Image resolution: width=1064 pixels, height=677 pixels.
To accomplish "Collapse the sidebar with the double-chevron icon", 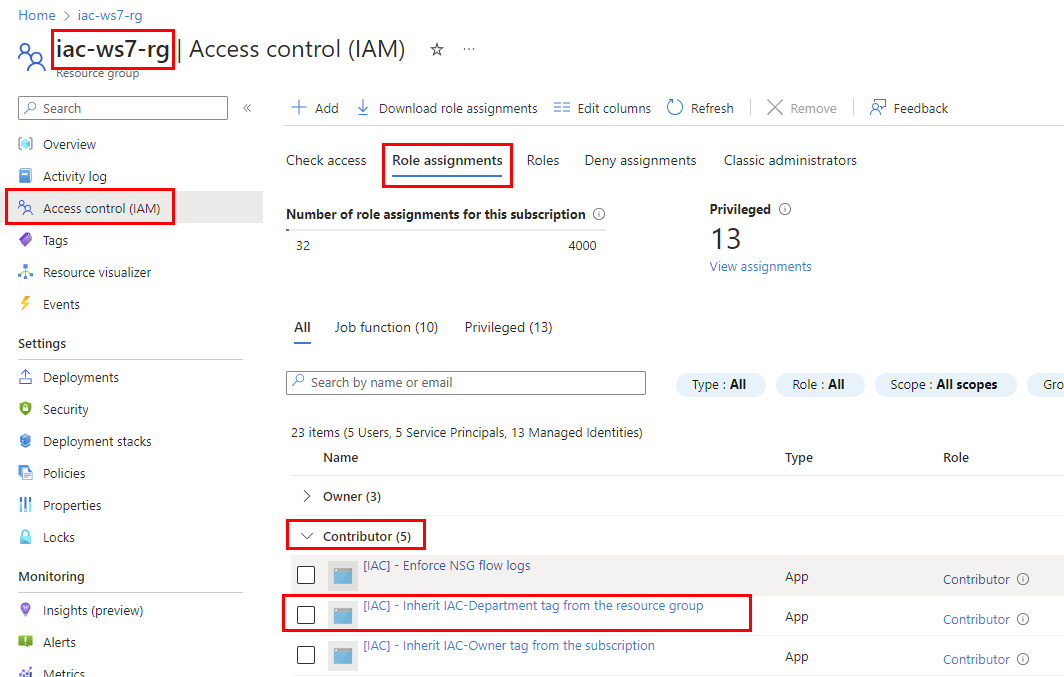I will point(247,108).
